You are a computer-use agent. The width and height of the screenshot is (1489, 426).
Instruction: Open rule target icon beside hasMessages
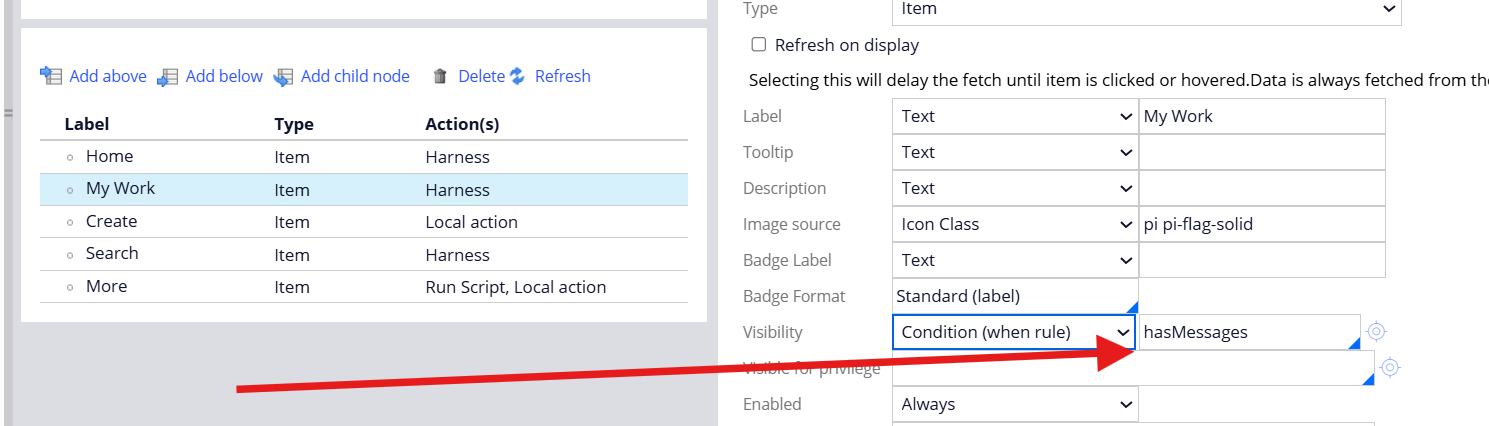pos(1376,332)
